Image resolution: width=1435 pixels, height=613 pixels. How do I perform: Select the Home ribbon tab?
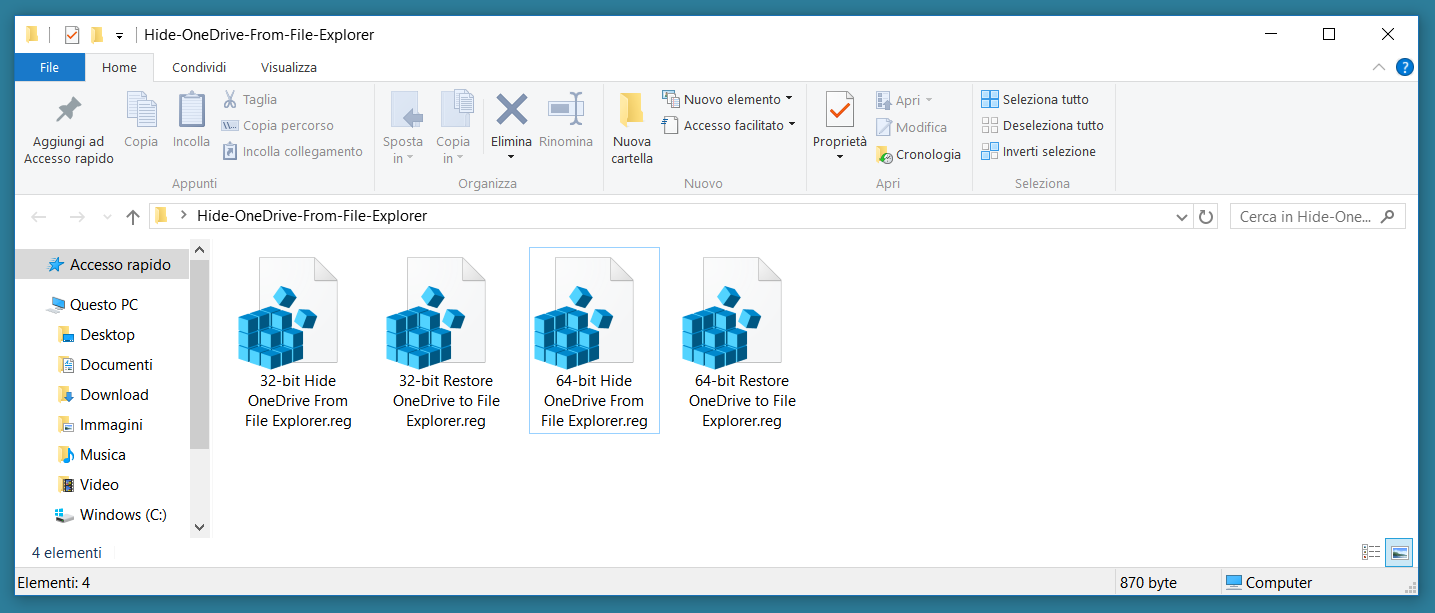tap(119, 67)
